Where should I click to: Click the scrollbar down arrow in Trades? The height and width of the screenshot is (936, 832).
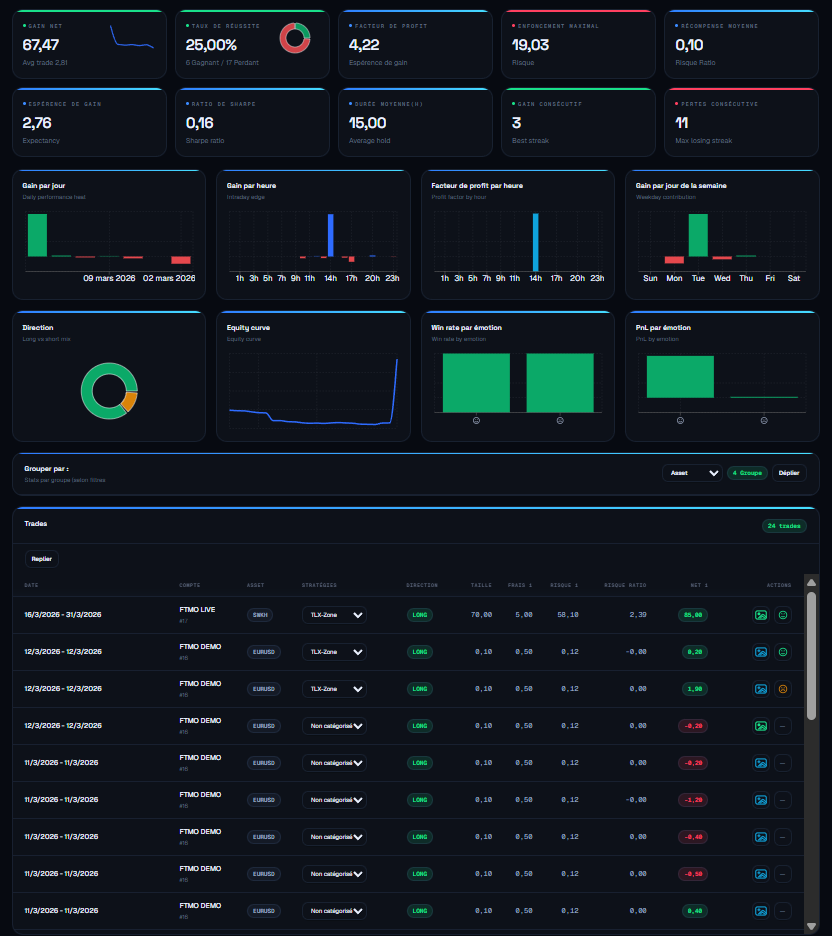tap(811, 926)
